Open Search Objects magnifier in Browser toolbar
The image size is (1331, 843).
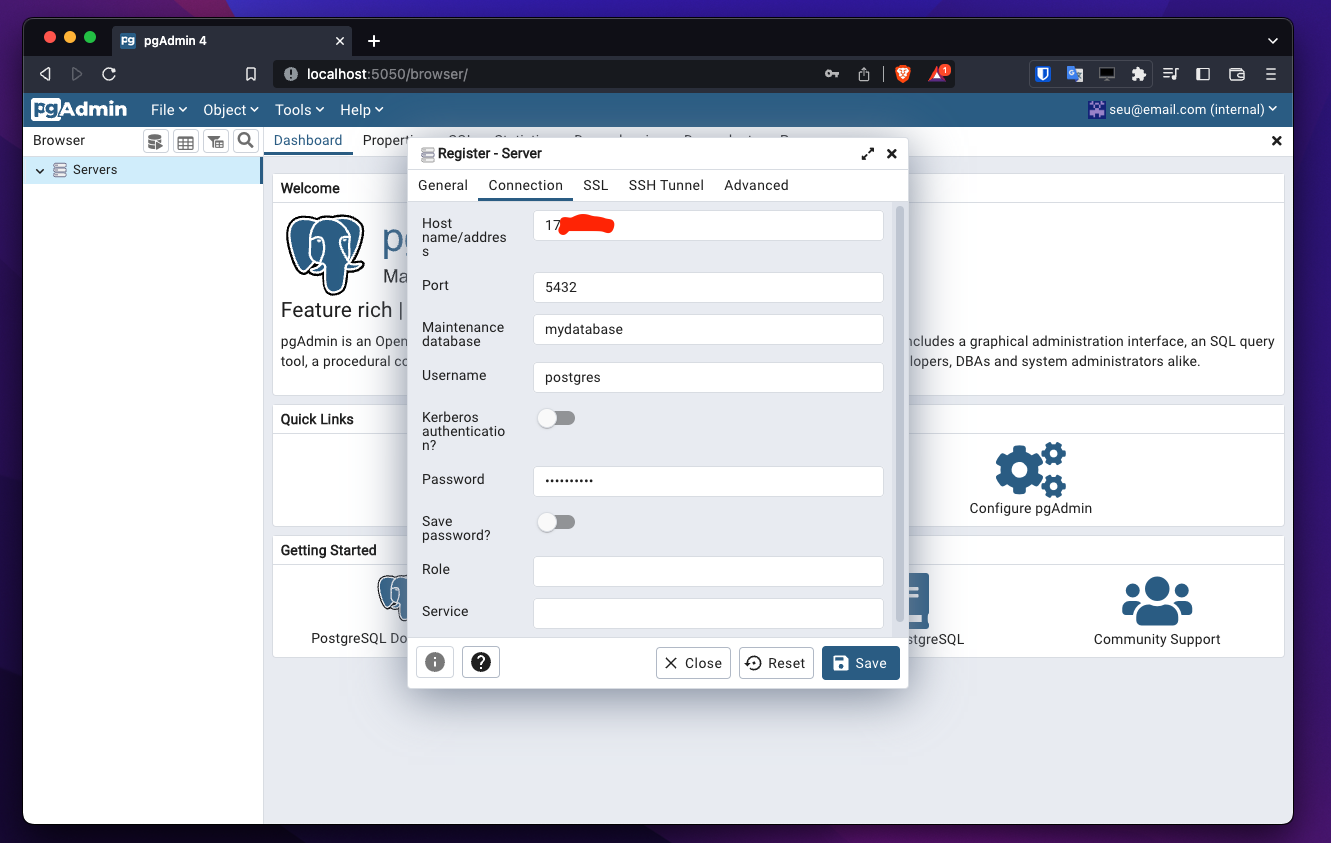(245, 141)
